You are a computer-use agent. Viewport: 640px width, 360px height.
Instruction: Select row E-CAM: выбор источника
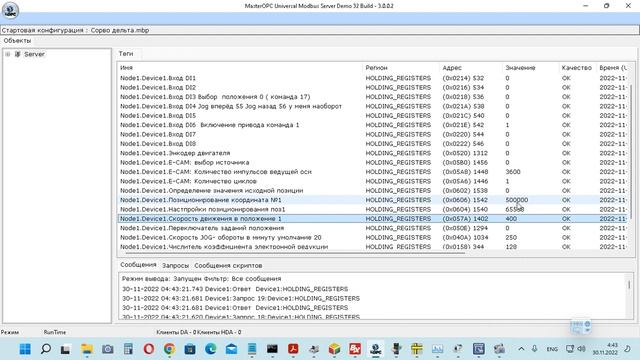[x=373, y=162]
